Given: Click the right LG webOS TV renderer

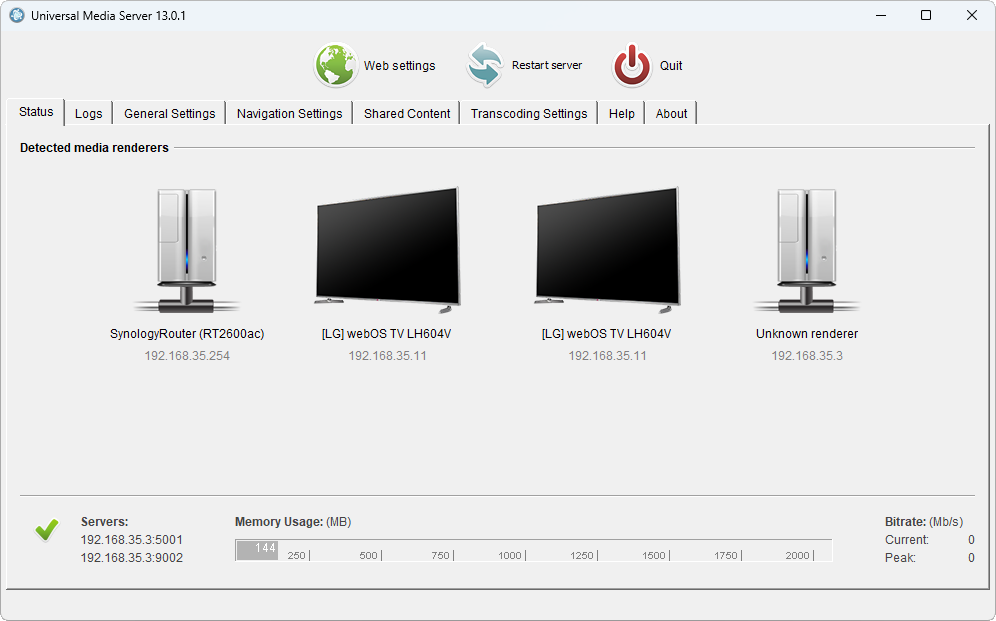Looking at the screenshot, I should 607,246.
